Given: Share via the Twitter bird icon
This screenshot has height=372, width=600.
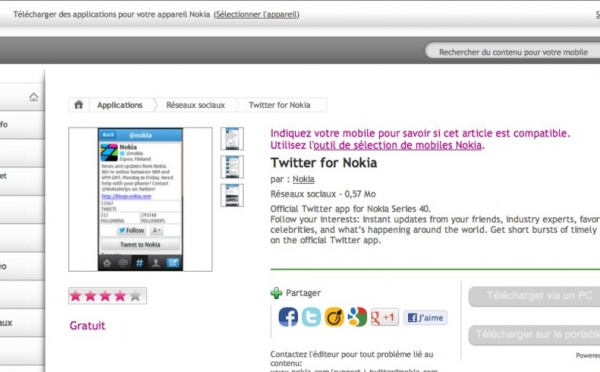Looking at the screenshot, I should click(311, 317).
